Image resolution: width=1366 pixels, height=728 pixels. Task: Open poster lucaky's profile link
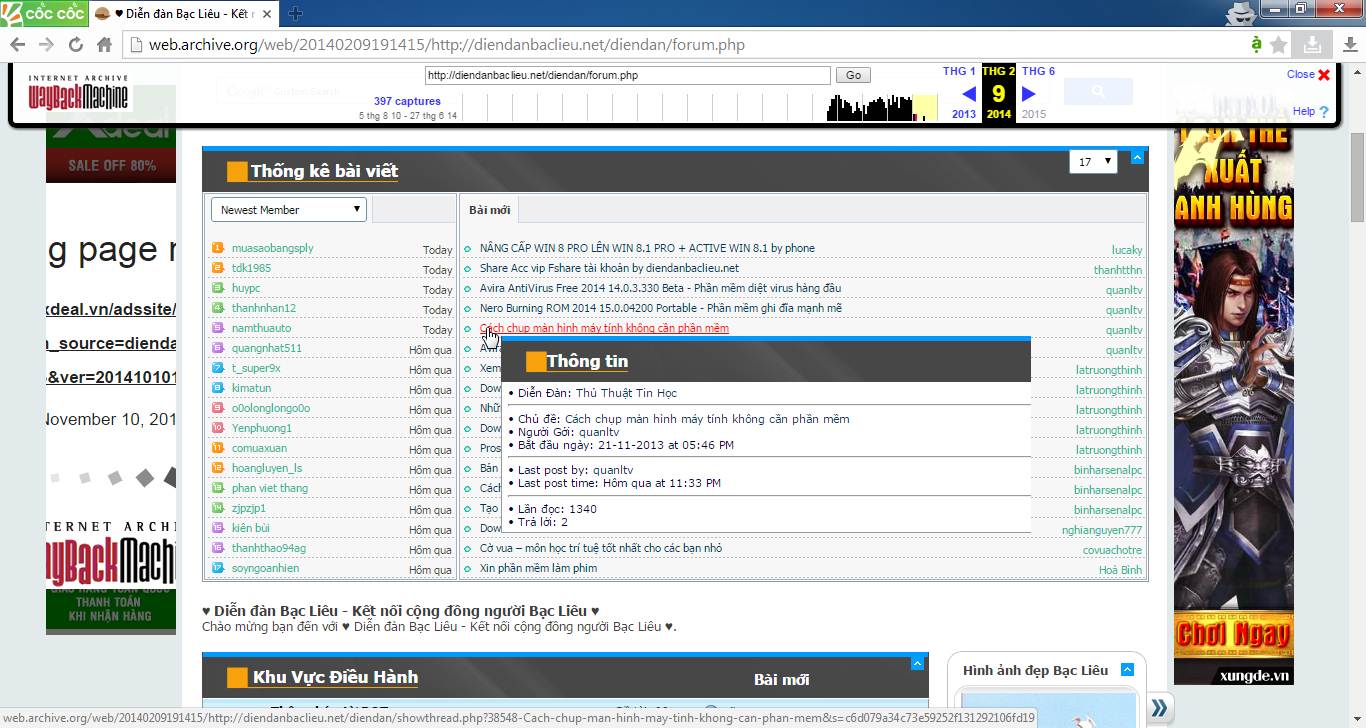click(x=1127, y=250)
